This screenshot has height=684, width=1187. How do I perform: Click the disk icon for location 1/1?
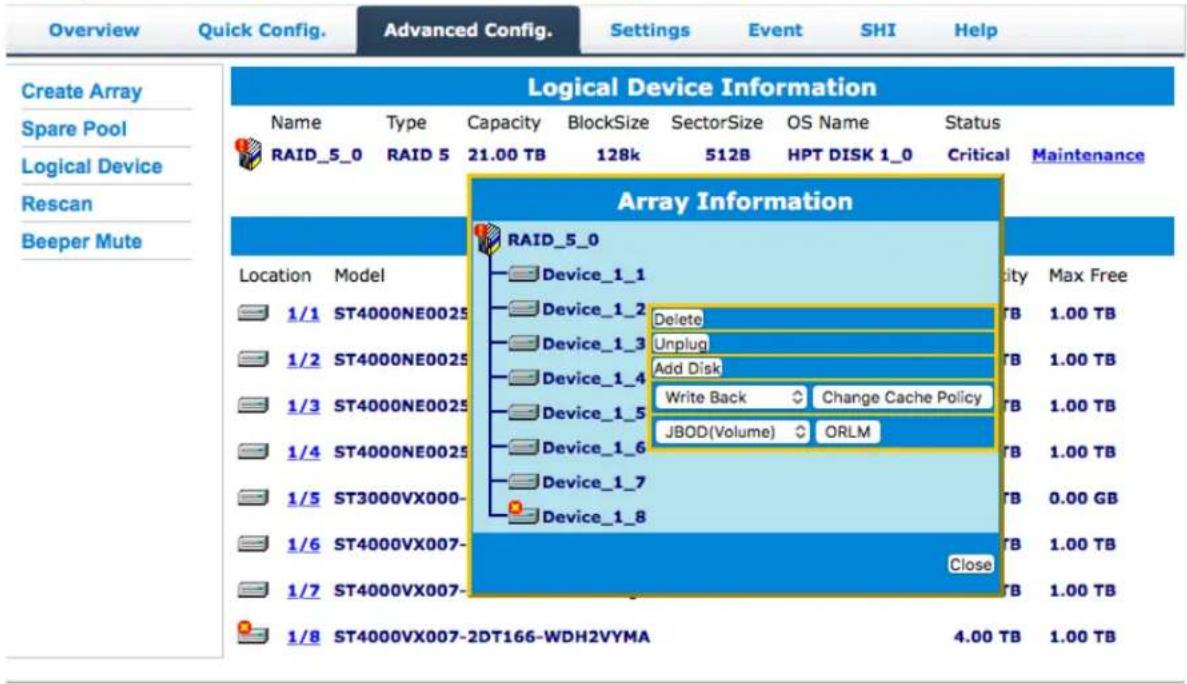[254, 312]
